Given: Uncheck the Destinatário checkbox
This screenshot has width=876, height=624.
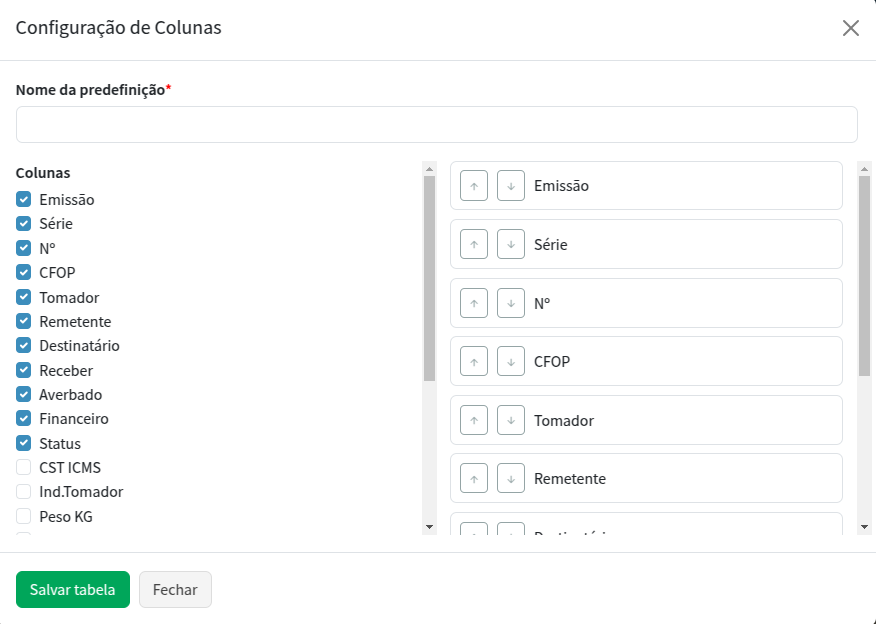Looking at the screenshot, I should 24,346.
